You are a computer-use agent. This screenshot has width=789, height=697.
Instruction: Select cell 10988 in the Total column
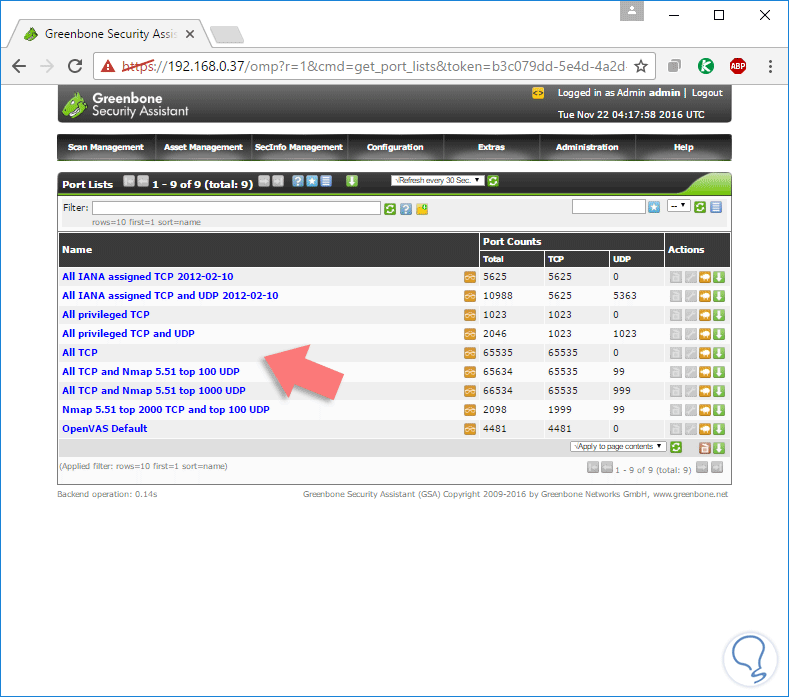click(x=498, y=295)
